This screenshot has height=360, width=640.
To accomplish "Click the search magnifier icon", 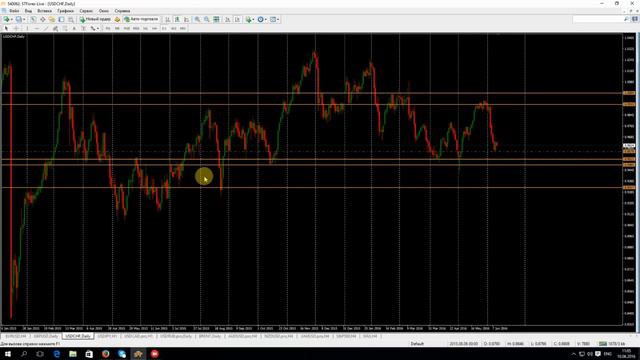I will pos(626,19).
